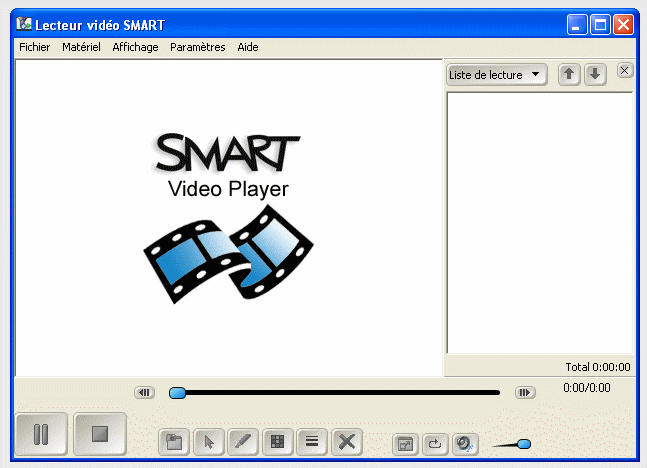Close the Lecteur vidéo SMART window
The image size is (647, 468).
point(623,25)
